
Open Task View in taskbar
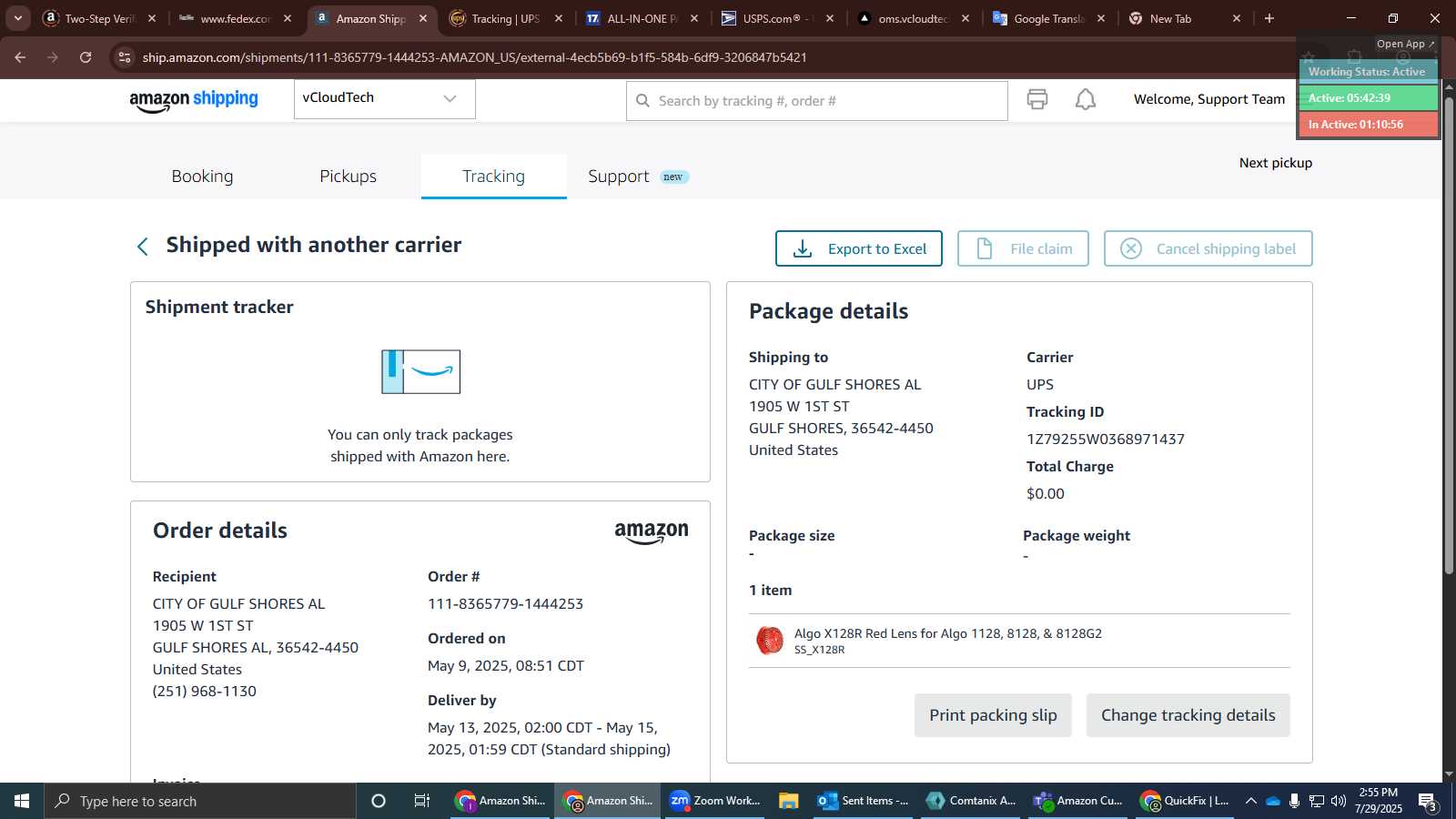coord(422,801)
